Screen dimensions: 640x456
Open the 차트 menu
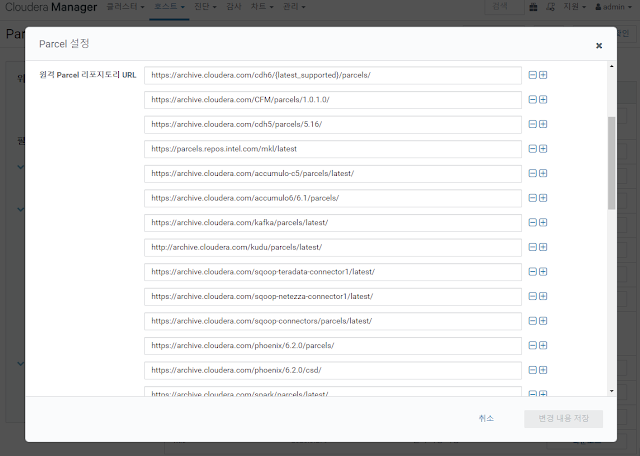[x=262, y=7]
